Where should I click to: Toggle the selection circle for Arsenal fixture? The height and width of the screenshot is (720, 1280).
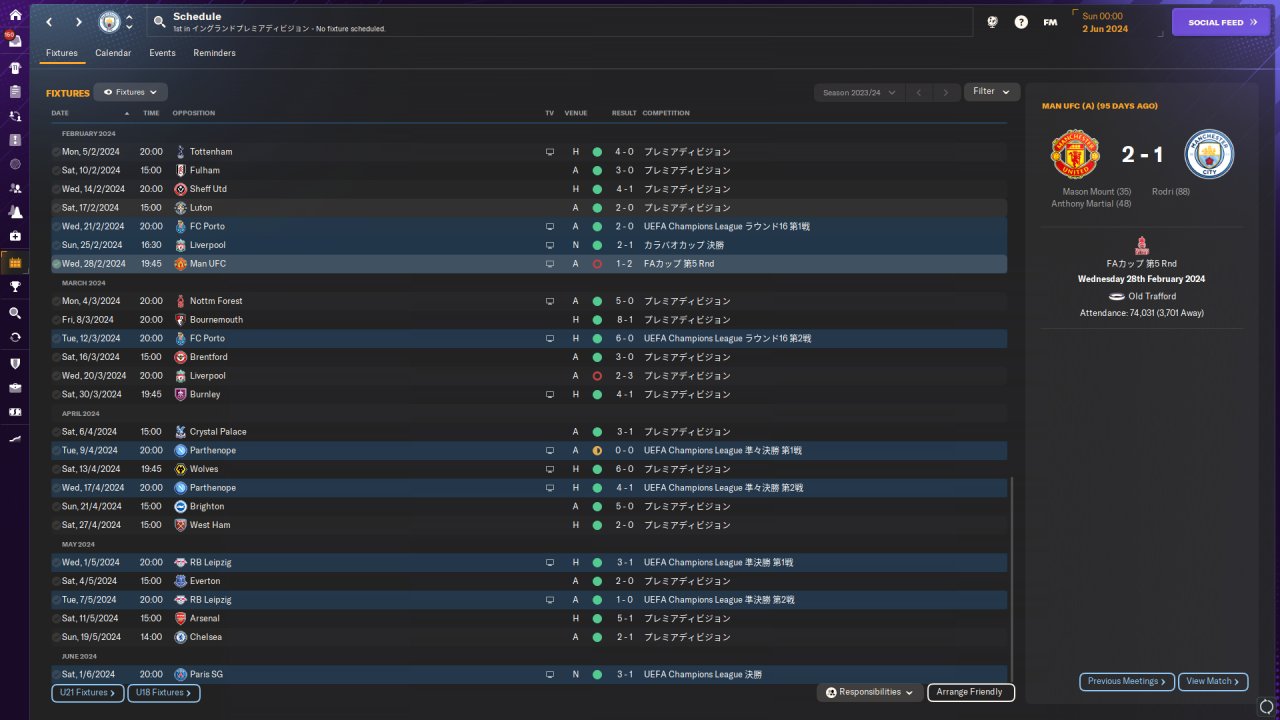57,619
